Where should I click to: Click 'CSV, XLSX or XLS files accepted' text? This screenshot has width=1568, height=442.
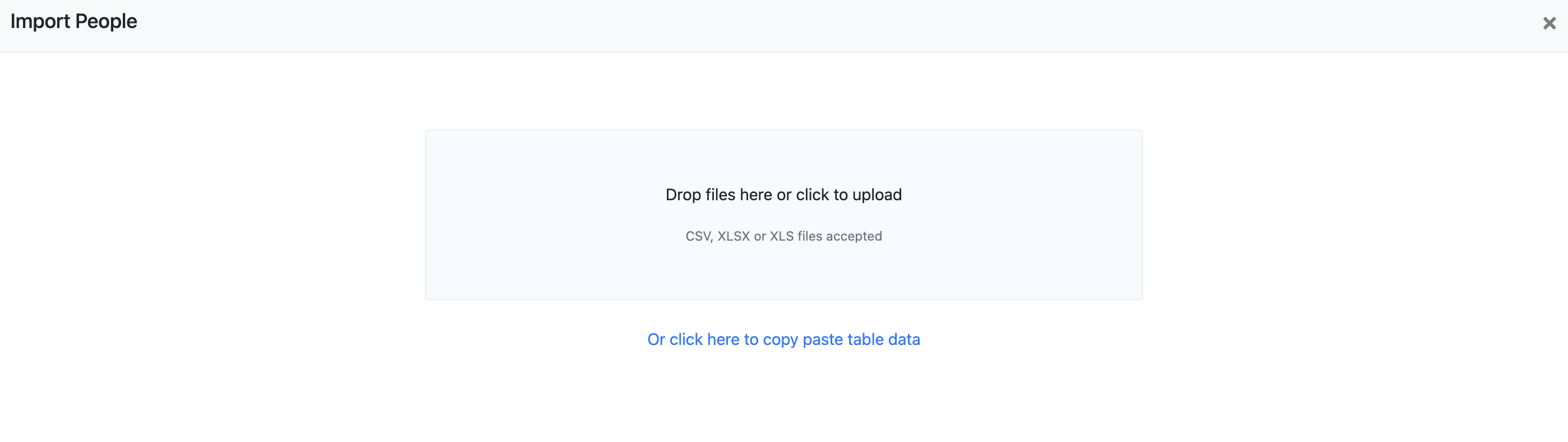coord(784,236)
